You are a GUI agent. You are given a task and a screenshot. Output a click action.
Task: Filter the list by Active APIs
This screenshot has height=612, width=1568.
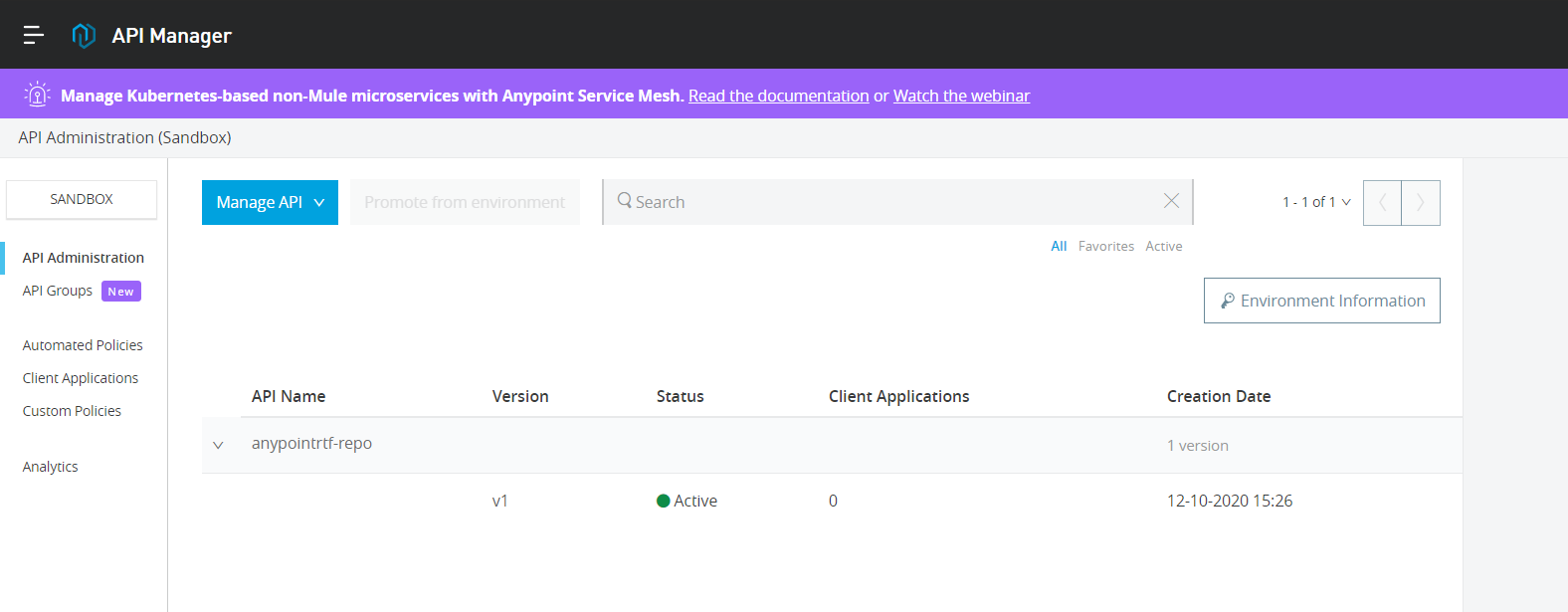tap(1163, 246)
